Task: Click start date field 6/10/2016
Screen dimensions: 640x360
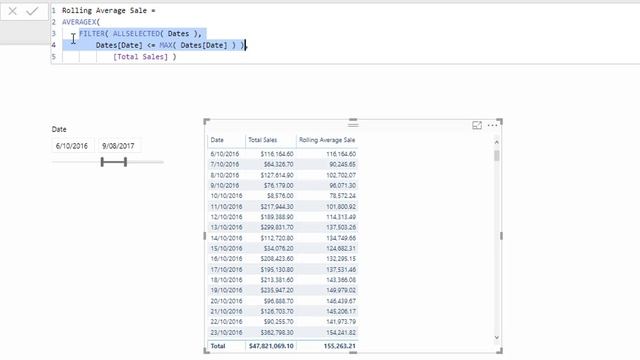Action: tap(72, 146)
